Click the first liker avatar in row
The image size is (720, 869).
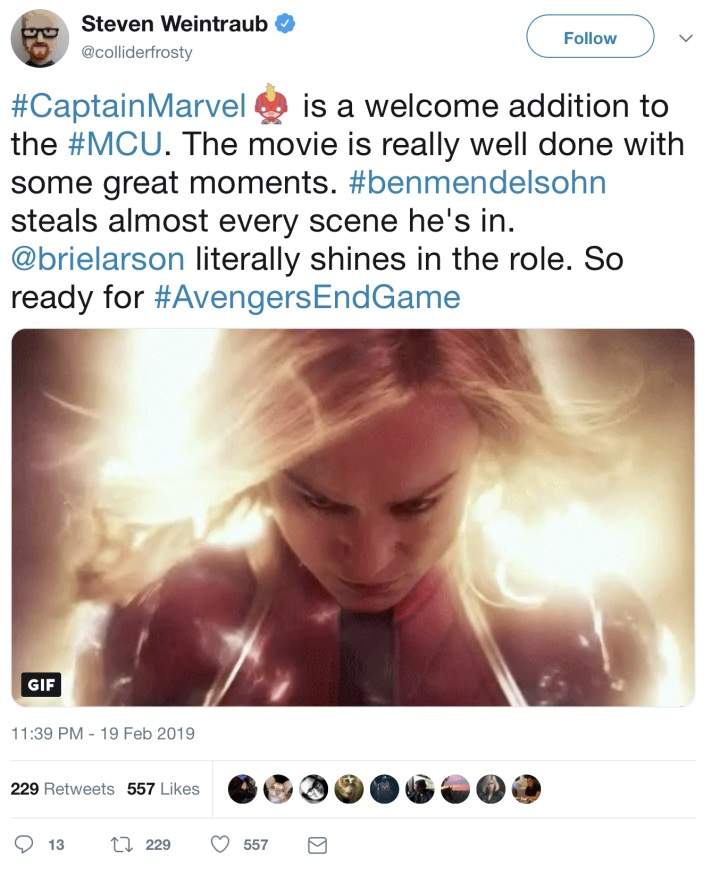click(240, 789)
